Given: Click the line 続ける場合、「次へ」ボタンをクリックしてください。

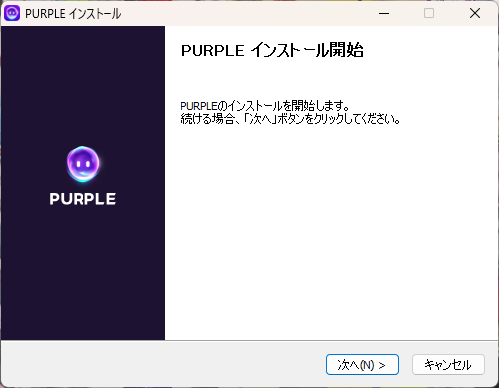Looking at the screenshot, I should coord(290,119).
